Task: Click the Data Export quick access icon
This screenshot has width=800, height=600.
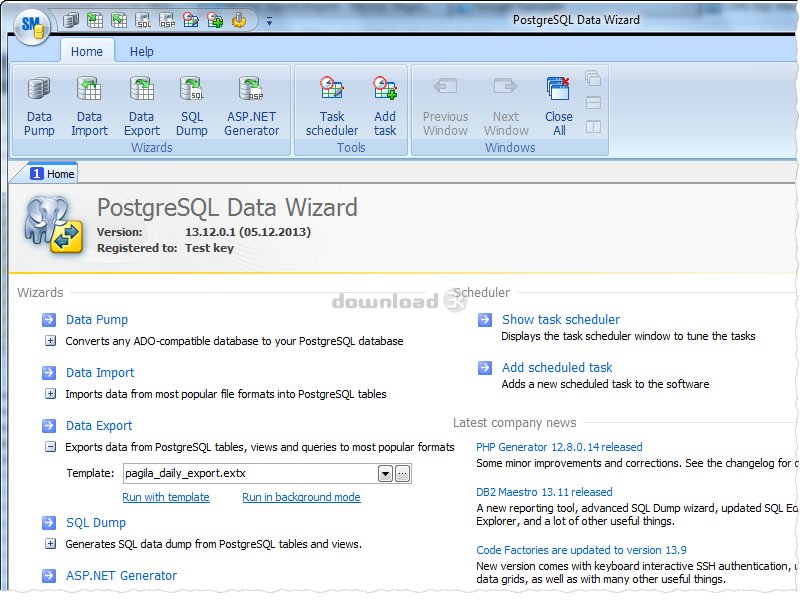Action: pos(119,20)
